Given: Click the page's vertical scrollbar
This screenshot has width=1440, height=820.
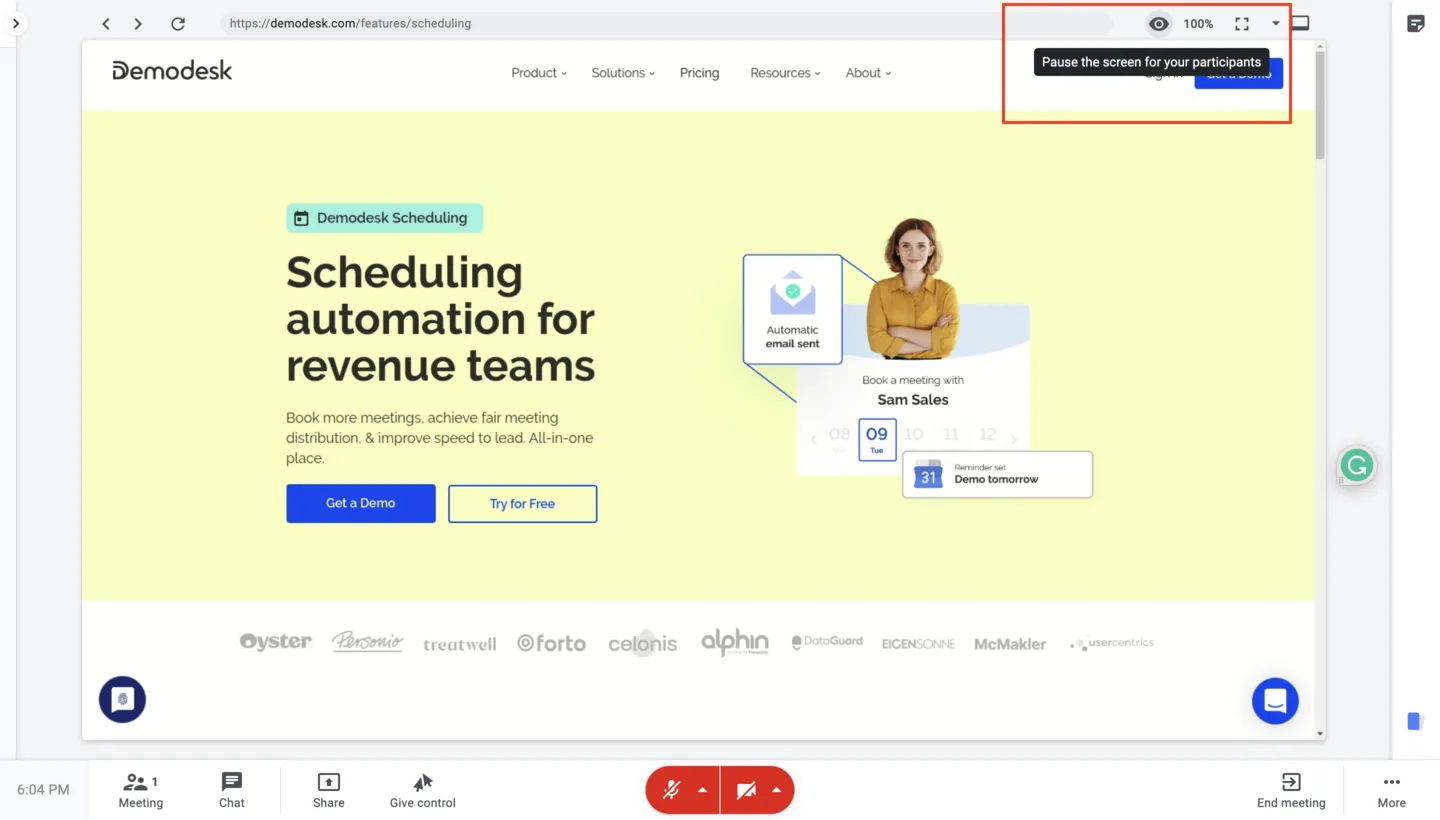Looking at the screenshot, I should click(x=1320, y=105).
